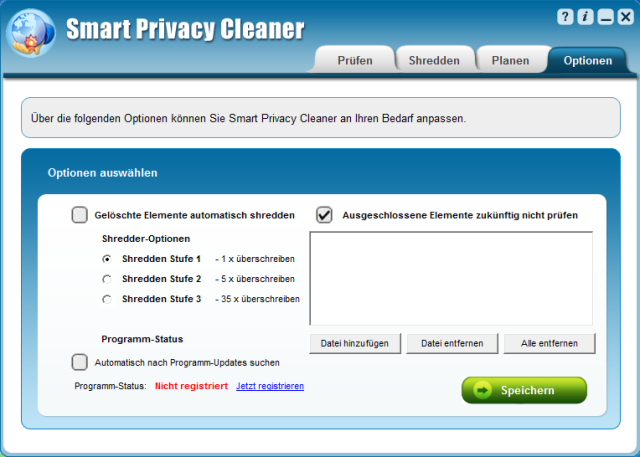The image size is (640, 457).
Task: Click the Nicht registriert status text
Action: pyautogui.click(x=191, y=386)
